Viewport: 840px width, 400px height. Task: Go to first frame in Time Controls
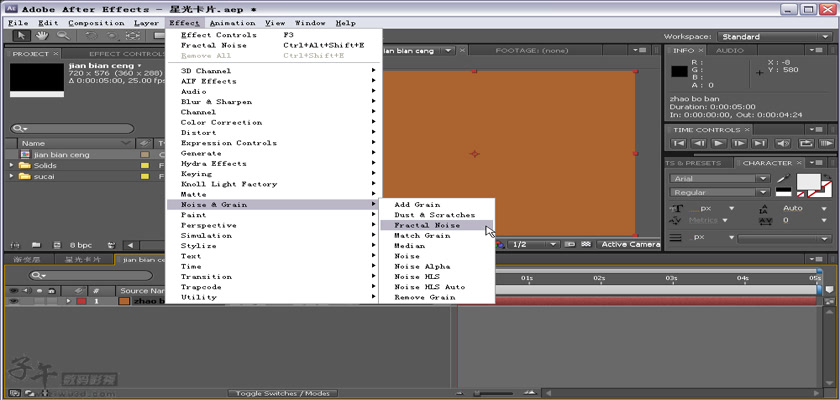(x=678, y=144)
